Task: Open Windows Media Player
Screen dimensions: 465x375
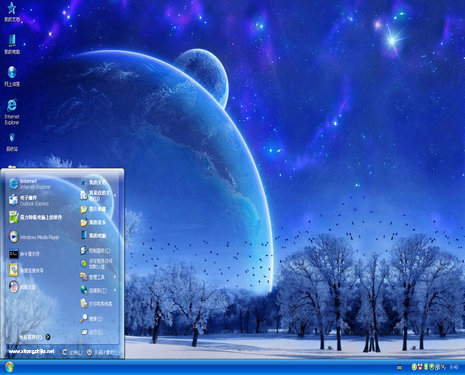Action: tap(34, 237)
